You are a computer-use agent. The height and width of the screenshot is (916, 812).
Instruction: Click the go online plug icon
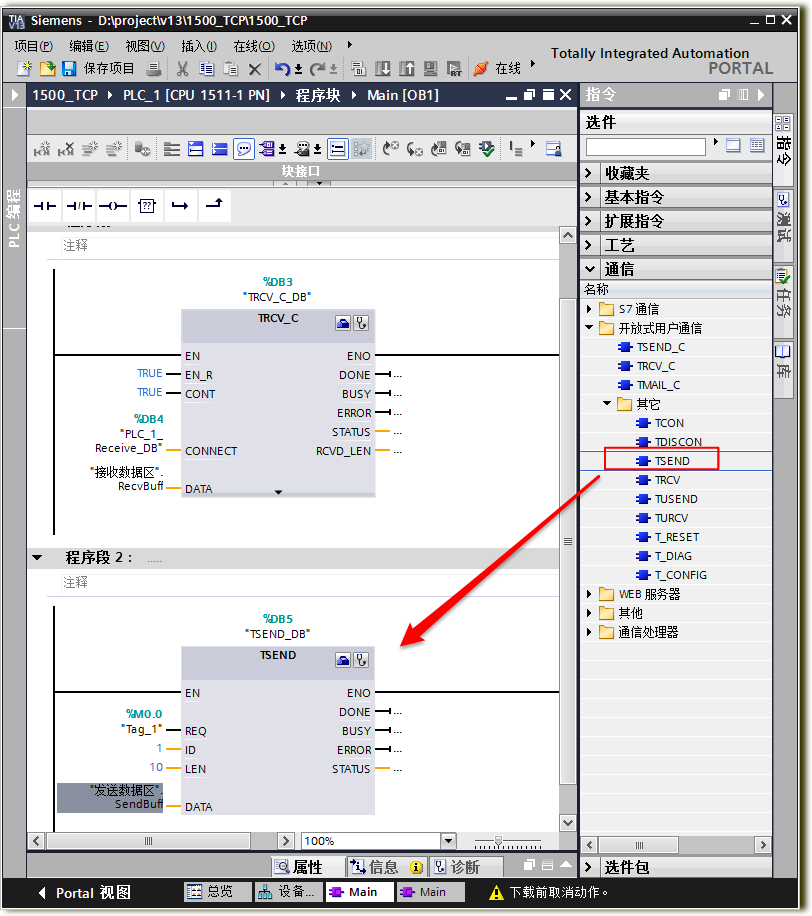coord(480,68)
